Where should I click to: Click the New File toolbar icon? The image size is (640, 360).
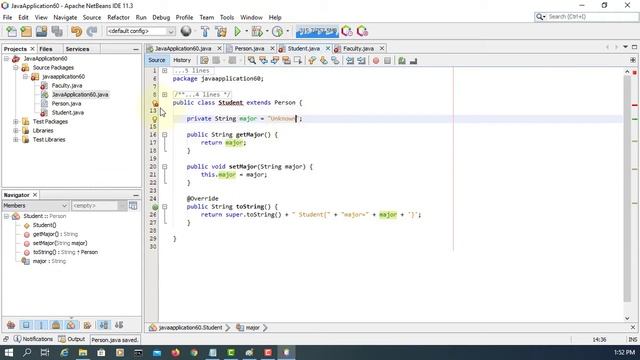coord(11,31)
